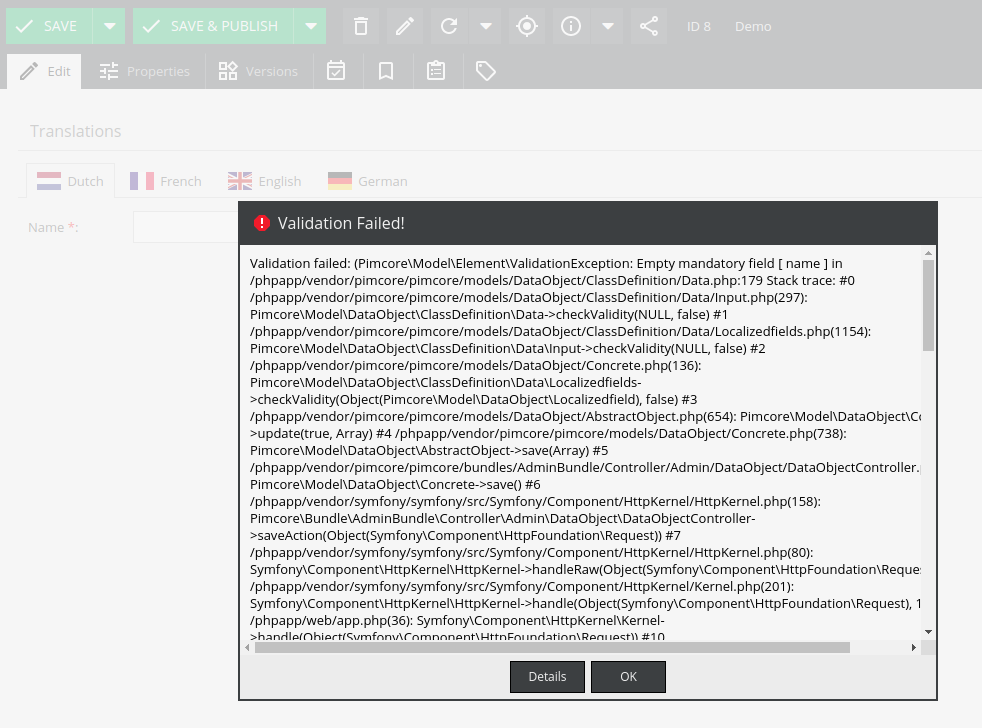Switch to the Properties tab
Viewport: 982px width, 728px height.
tap(144, 71)
